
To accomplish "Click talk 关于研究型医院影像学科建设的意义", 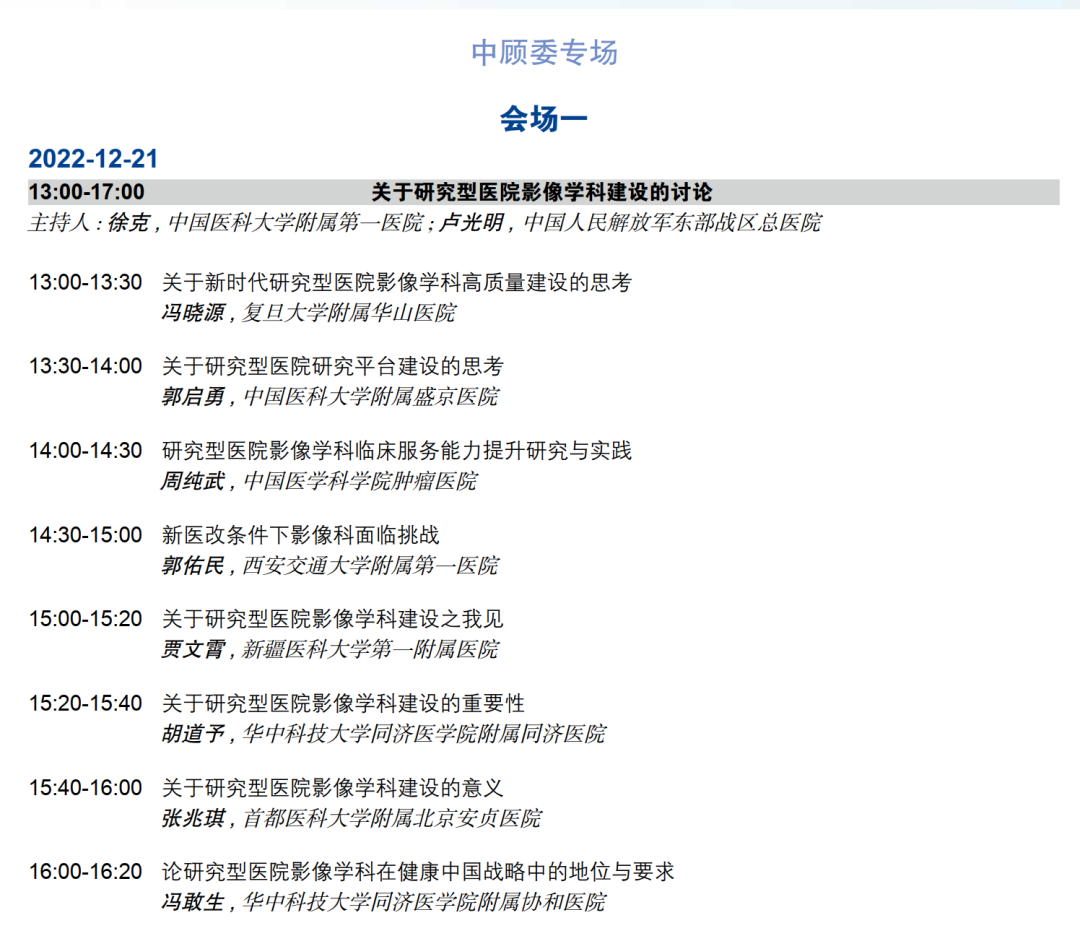I will point(333,787).
